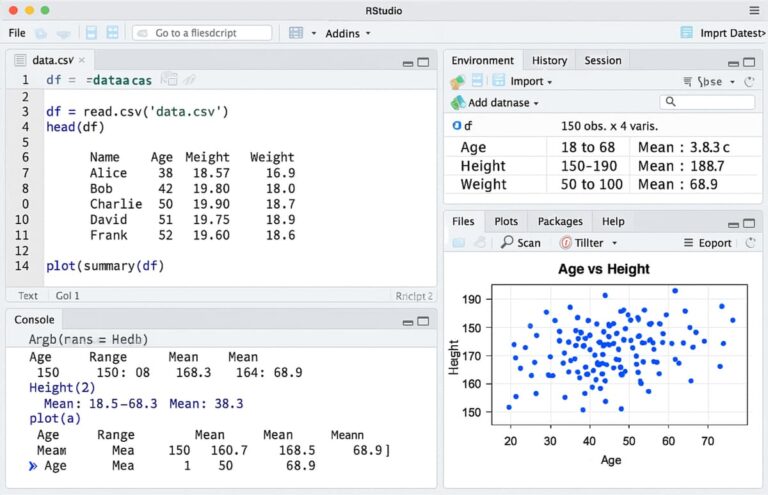768x495 pixels.
Task: Maximize the Console pane
Action: pos(423,321)
